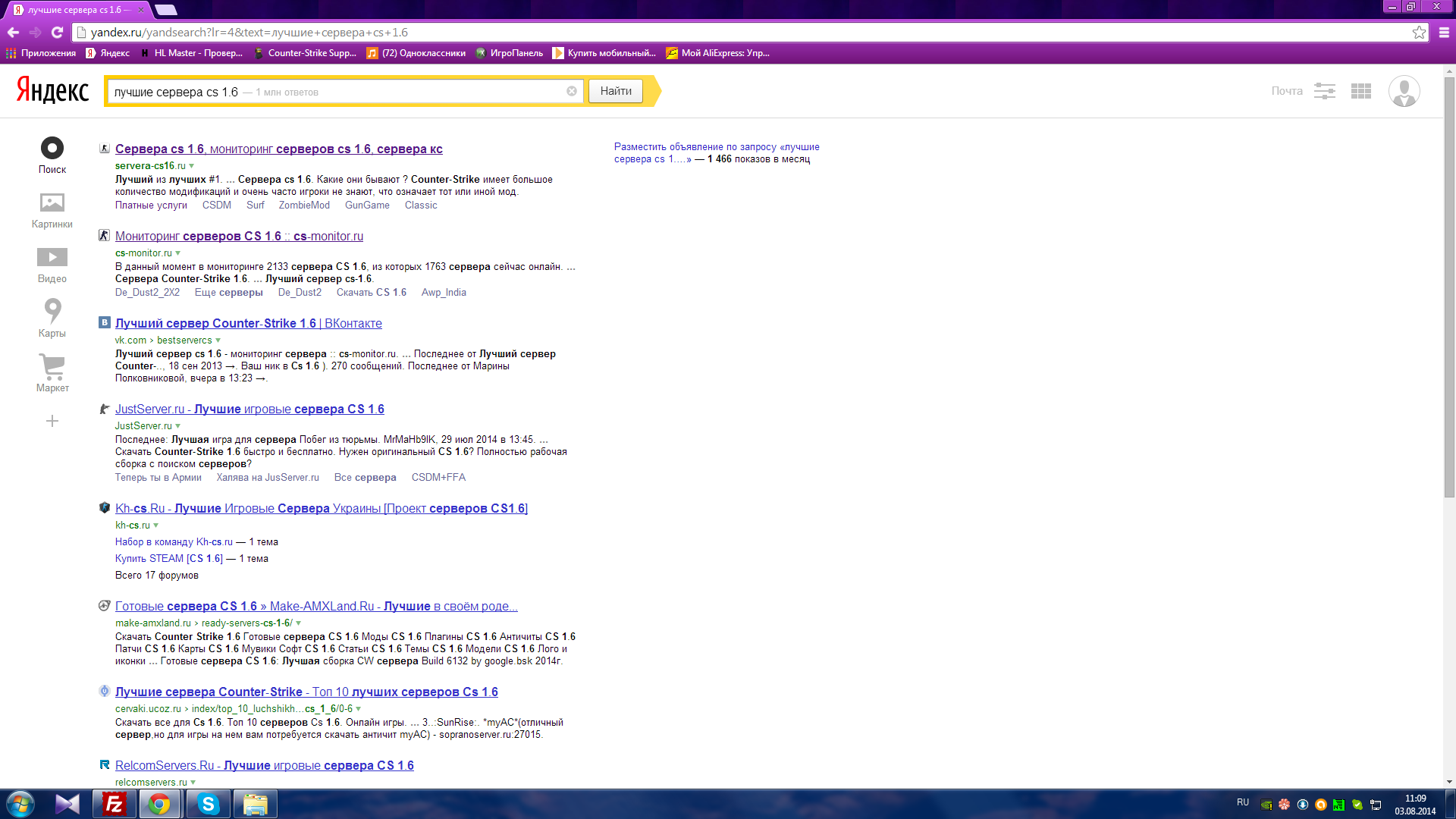Open the Мой AliExpress bookmark
The width and height of the screenshot is (1456, 819).
[718, 53]
